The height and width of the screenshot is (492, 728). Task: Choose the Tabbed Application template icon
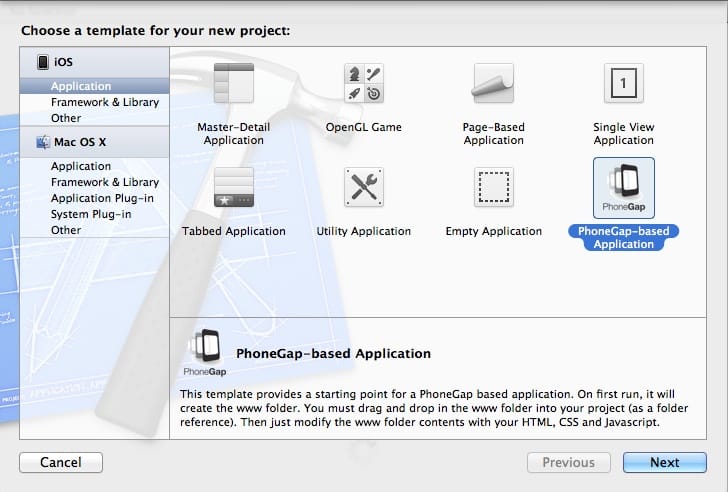point(234,187)
